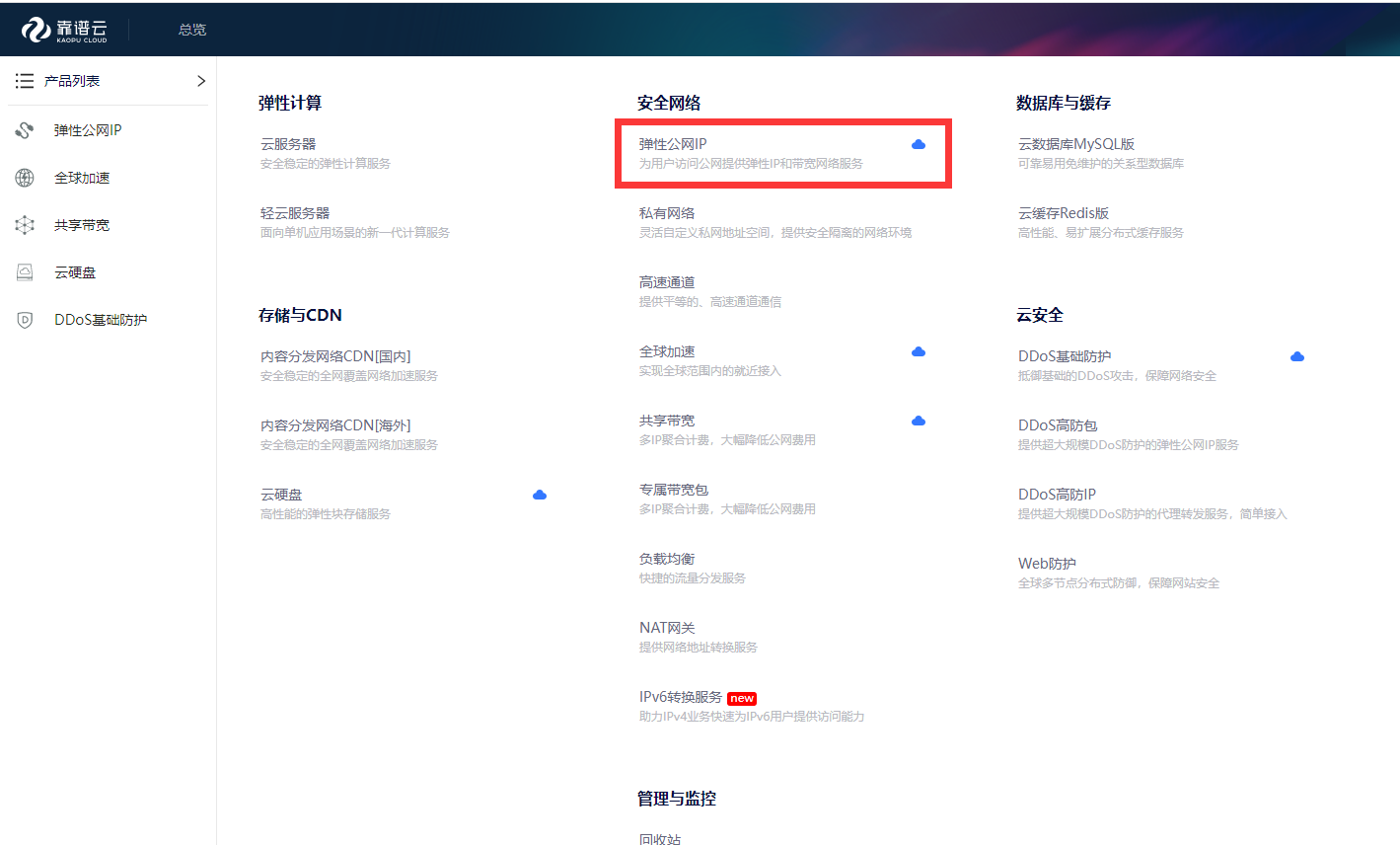Screen dimensions: 1400x845
Task: Open 弹性公网IP in the product list
Action: (x=673, y=144)
